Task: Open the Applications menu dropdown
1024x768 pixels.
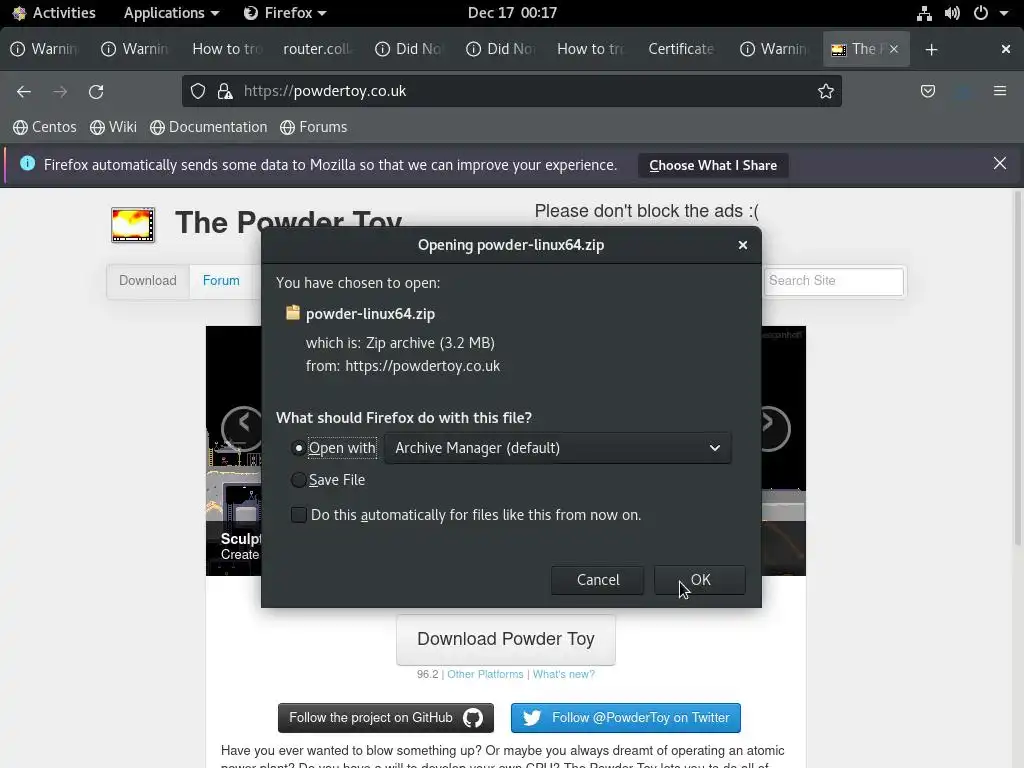Action: 171,13
